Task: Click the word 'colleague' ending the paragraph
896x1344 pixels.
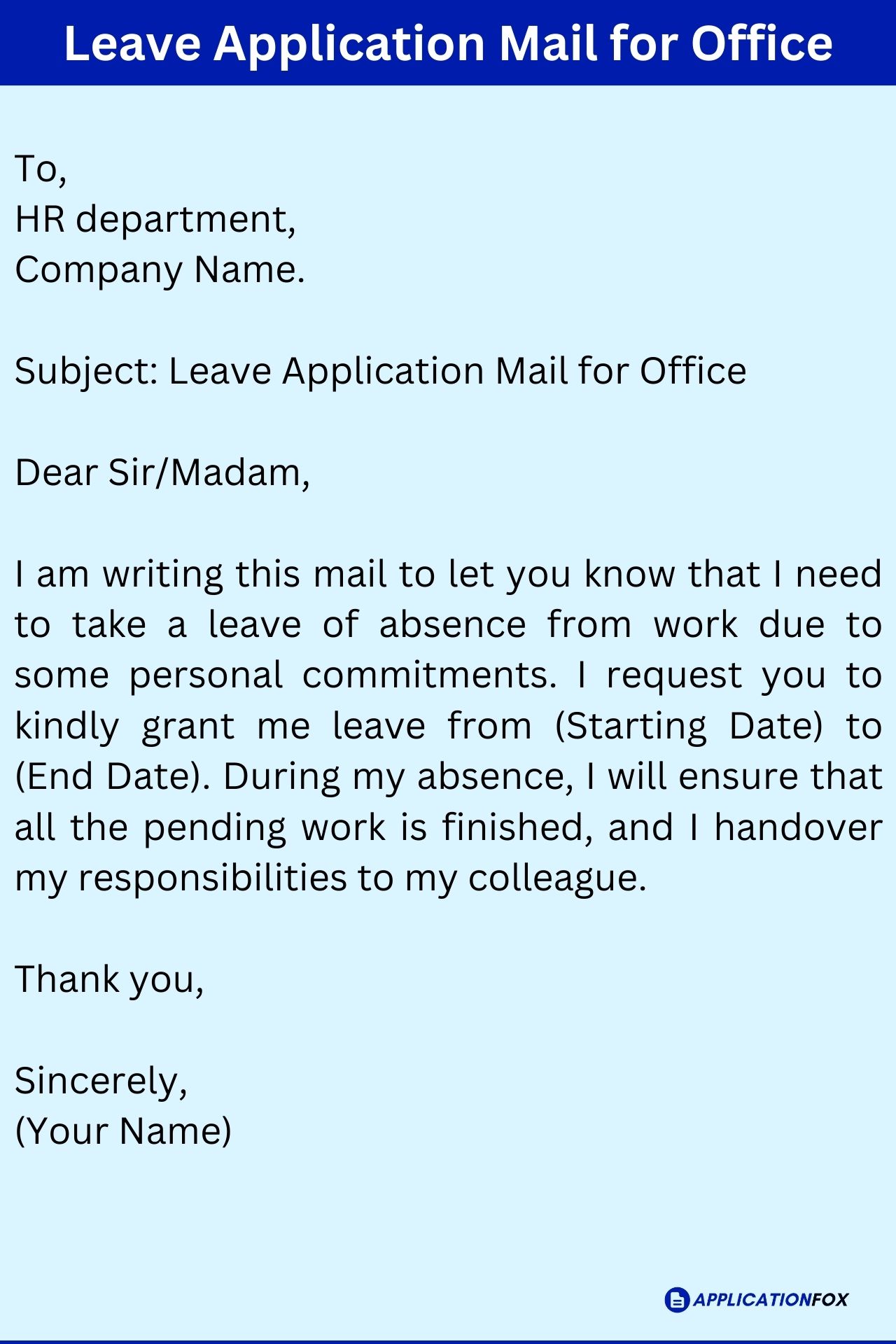Action: (x=557, y=878)
